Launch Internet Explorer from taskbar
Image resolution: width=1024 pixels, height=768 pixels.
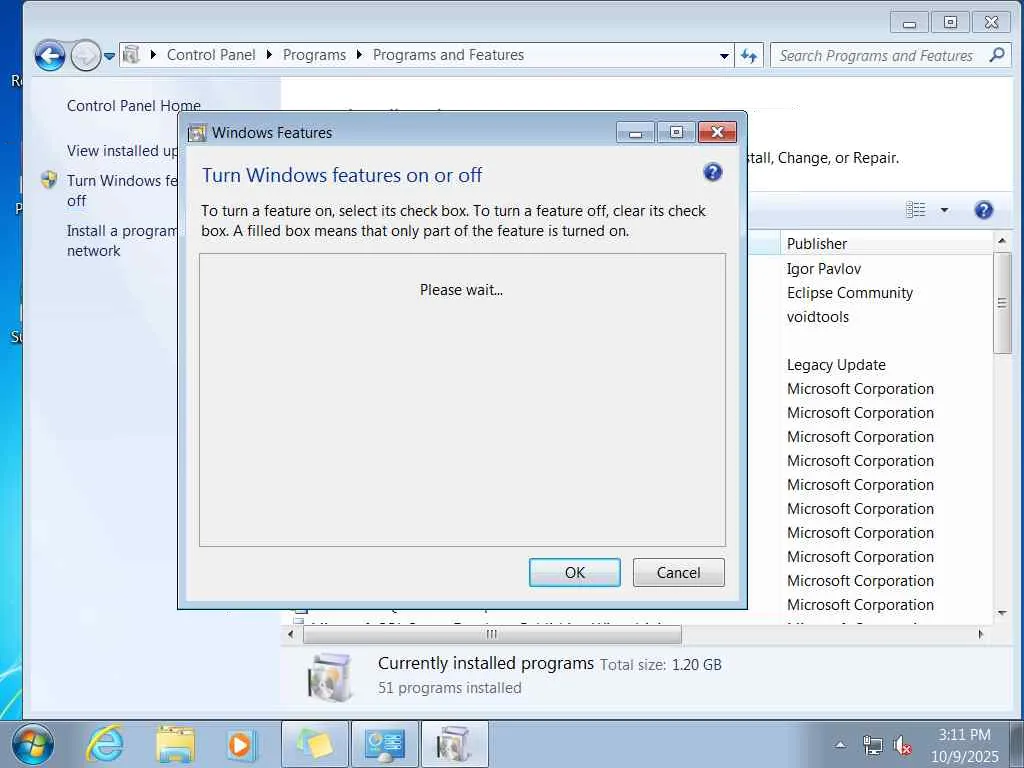pyautogui.click(x=106, y=744)
